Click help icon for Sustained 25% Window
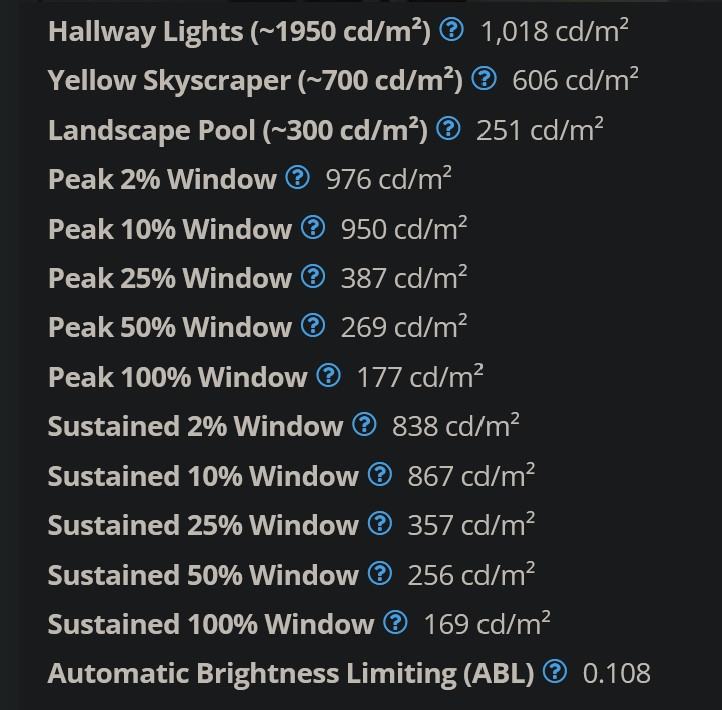The image size is (722, 710). [380, 524]
